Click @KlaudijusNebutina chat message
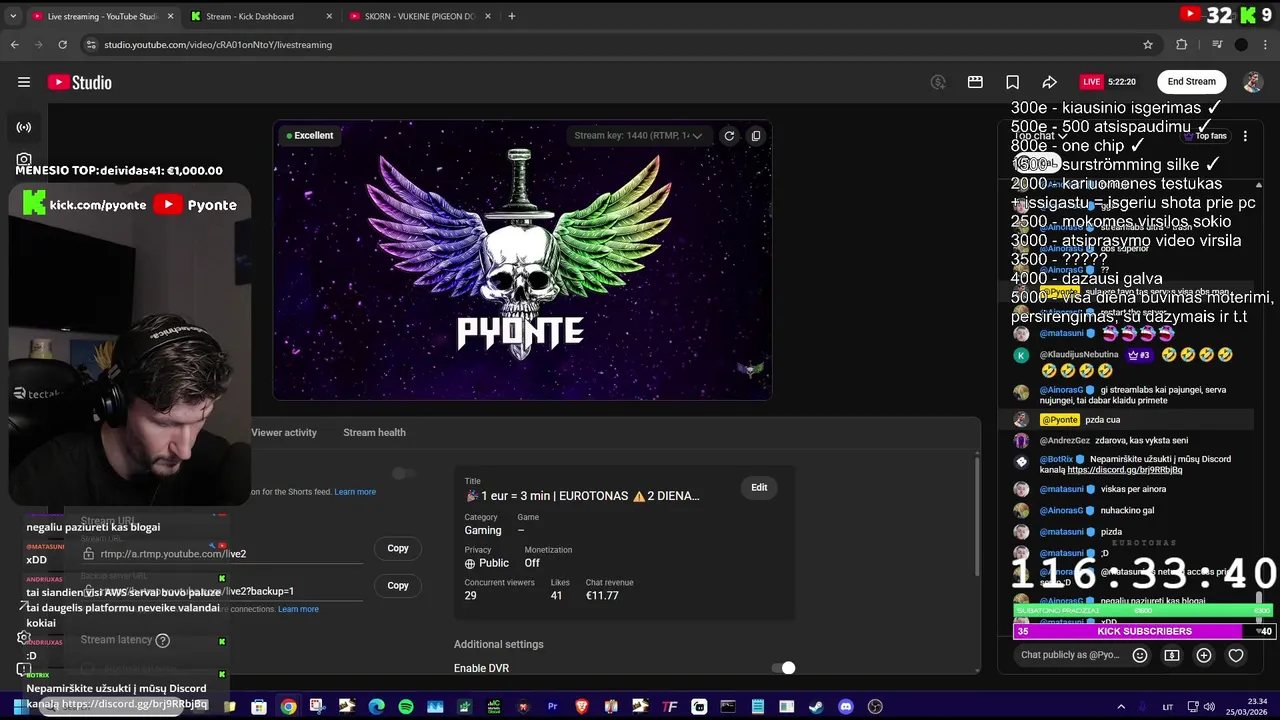 pos(1126,362)
